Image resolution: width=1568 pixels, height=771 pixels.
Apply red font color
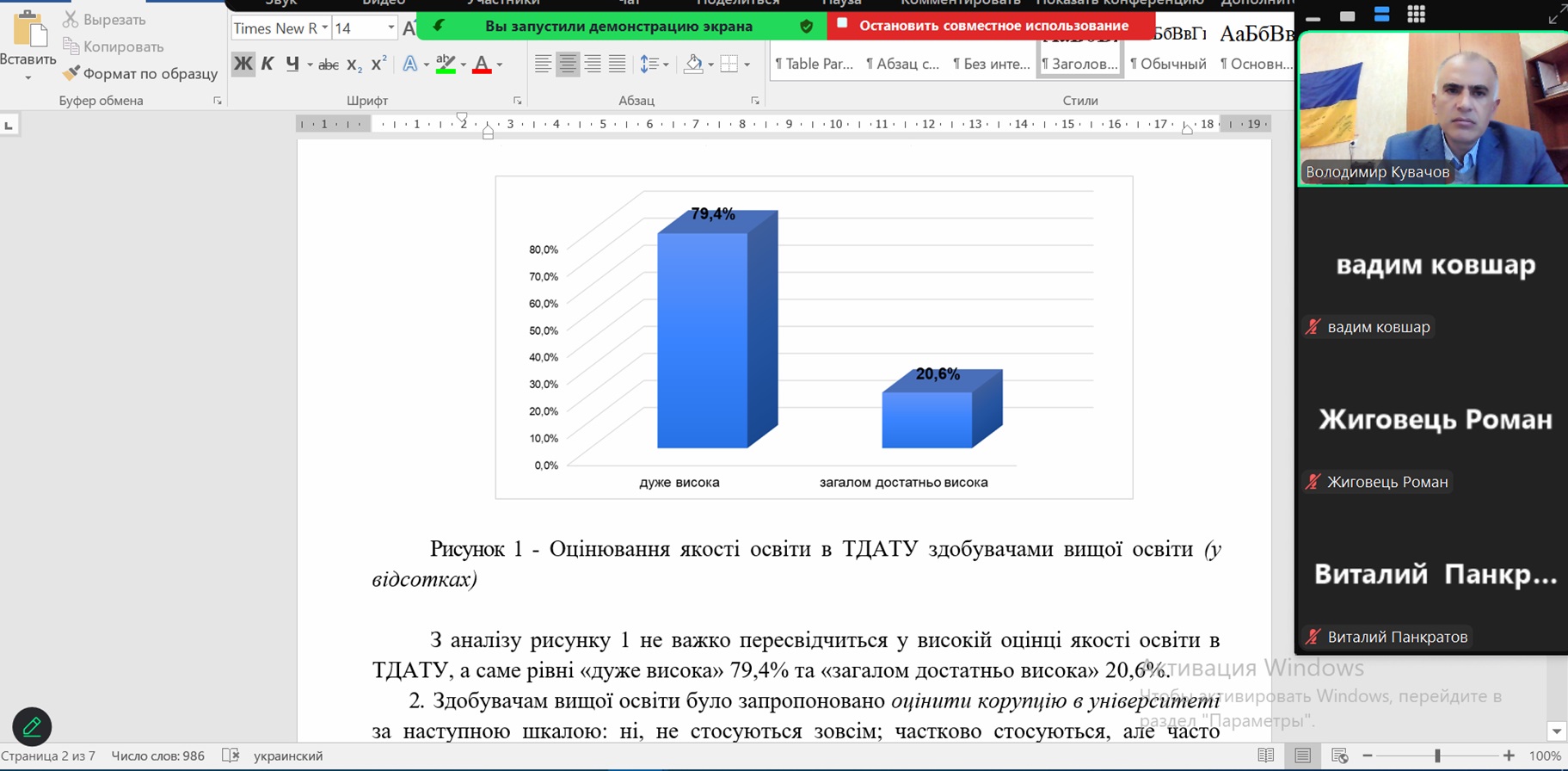[482, 64]
